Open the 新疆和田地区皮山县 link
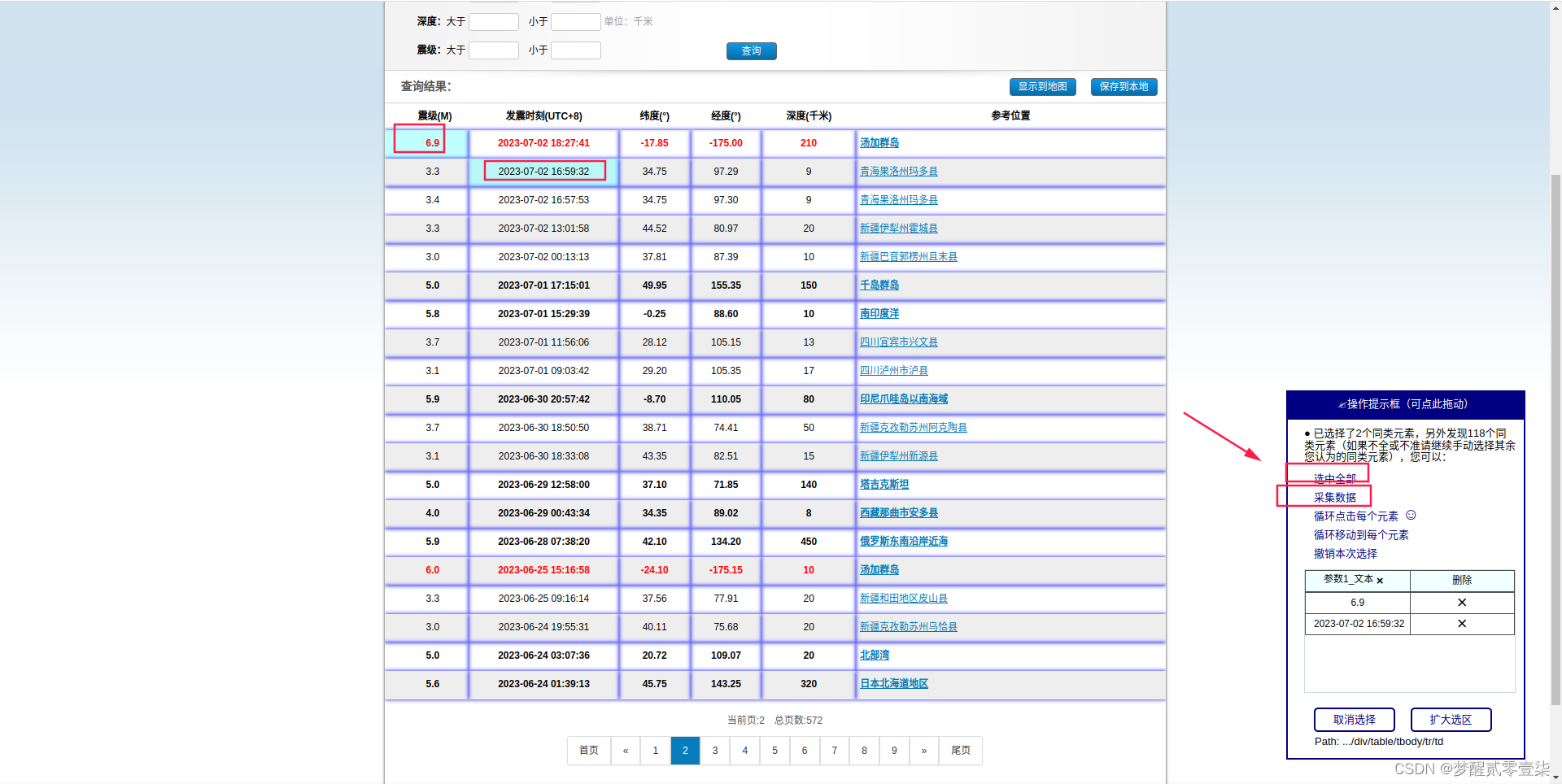1562x784 pixels. 904,599
